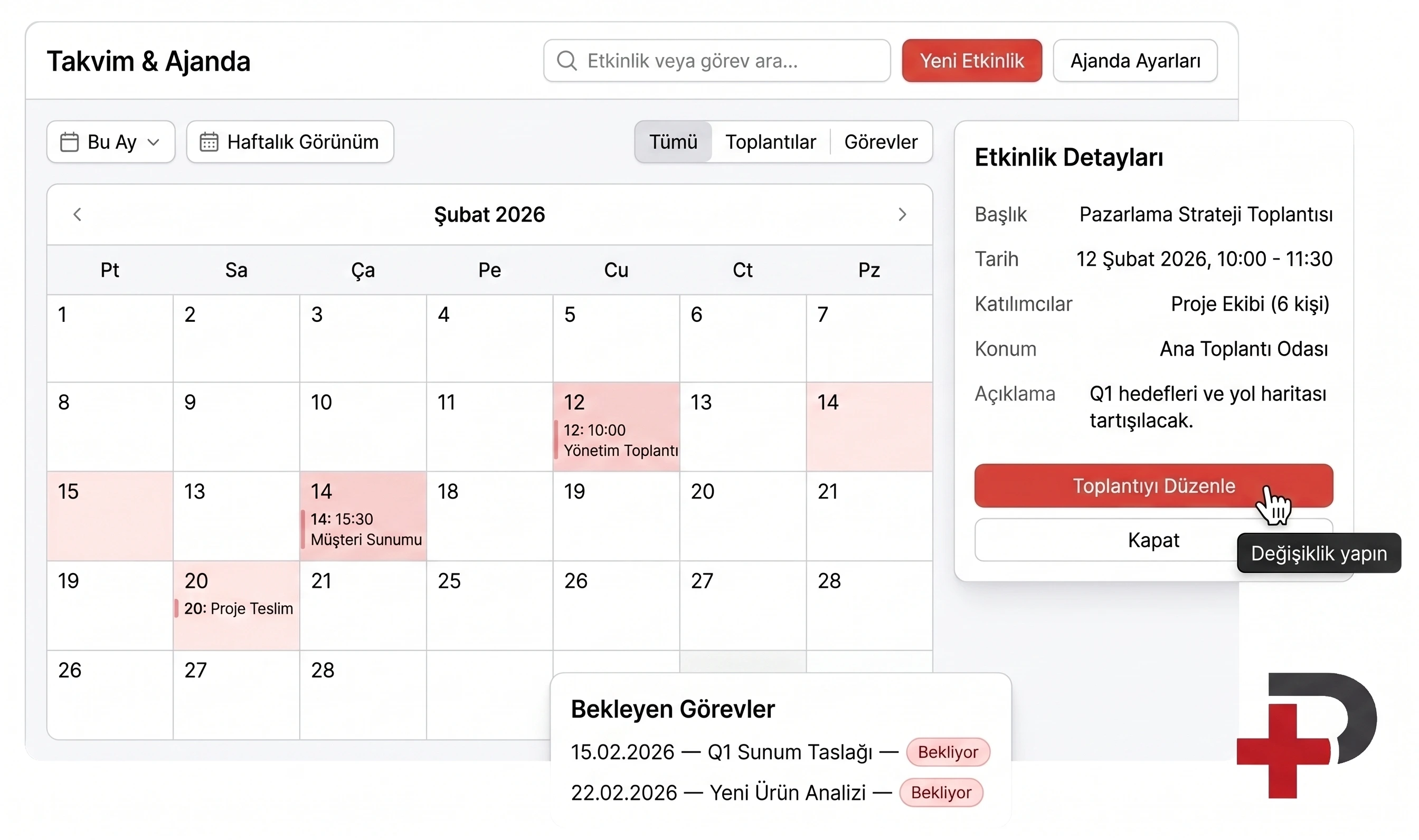Open the Yönetim Toplantı event on the 12th
The height and width of the screenshot is (840, 1419).
617,440
